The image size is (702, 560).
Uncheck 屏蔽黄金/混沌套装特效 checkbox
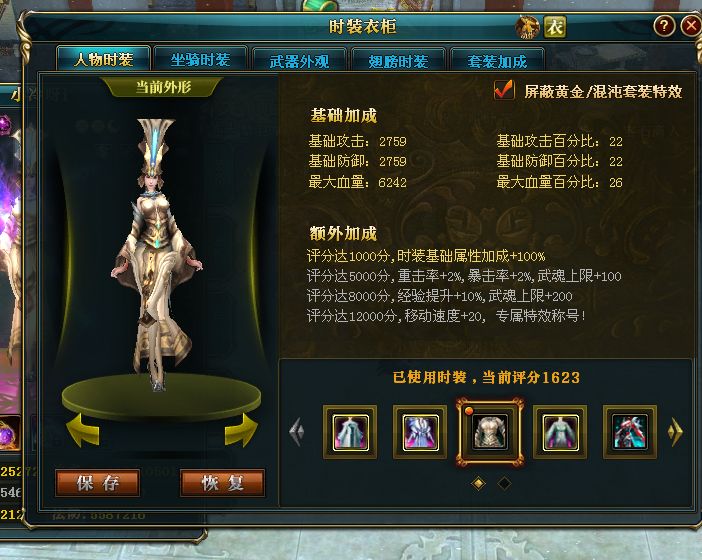[504, 90]
